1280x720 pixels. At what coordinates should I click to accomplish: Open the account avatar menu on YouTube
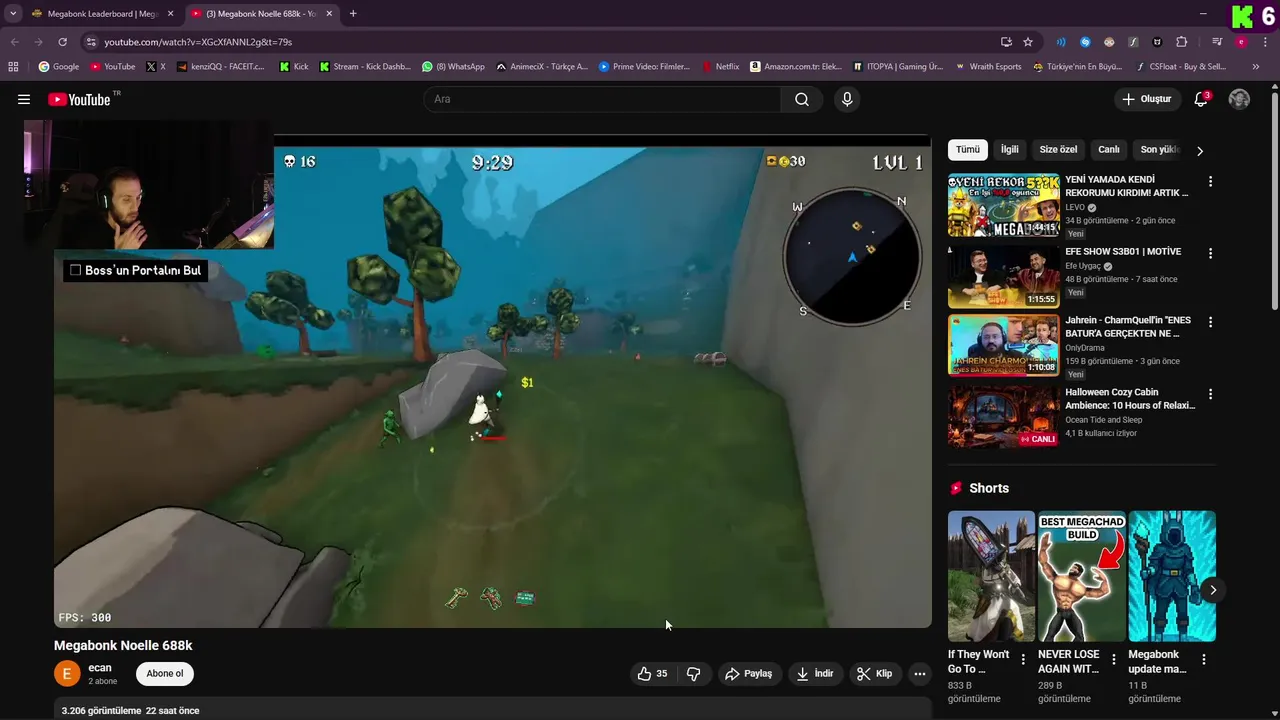click(1239, 99)
